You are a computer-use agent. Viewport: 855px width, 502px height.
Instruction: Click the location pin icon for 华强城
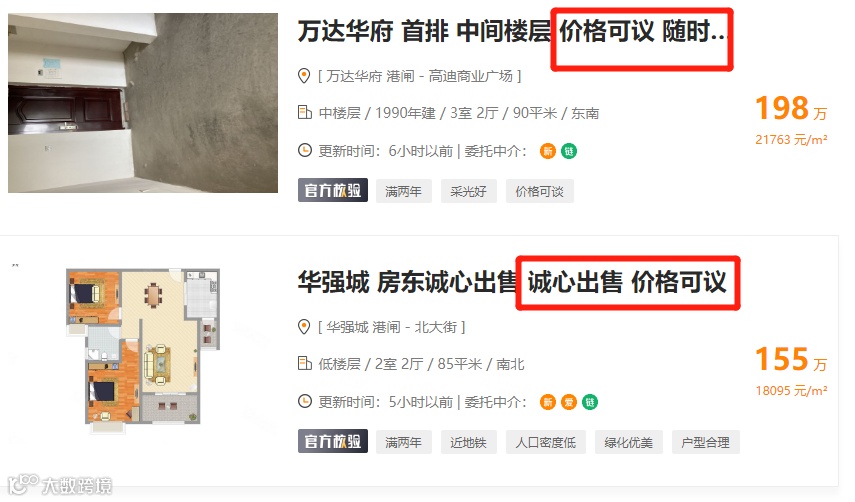304,327
